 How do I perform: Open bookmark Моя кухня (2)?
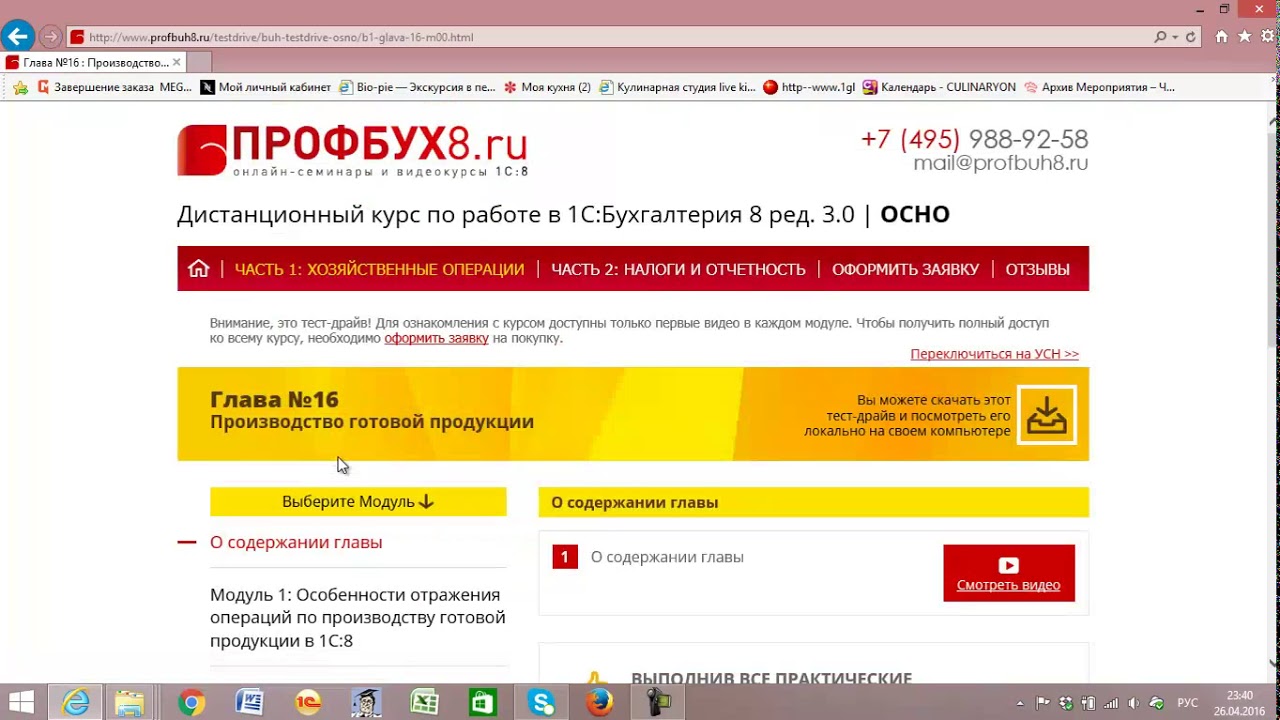click(547, 87)
